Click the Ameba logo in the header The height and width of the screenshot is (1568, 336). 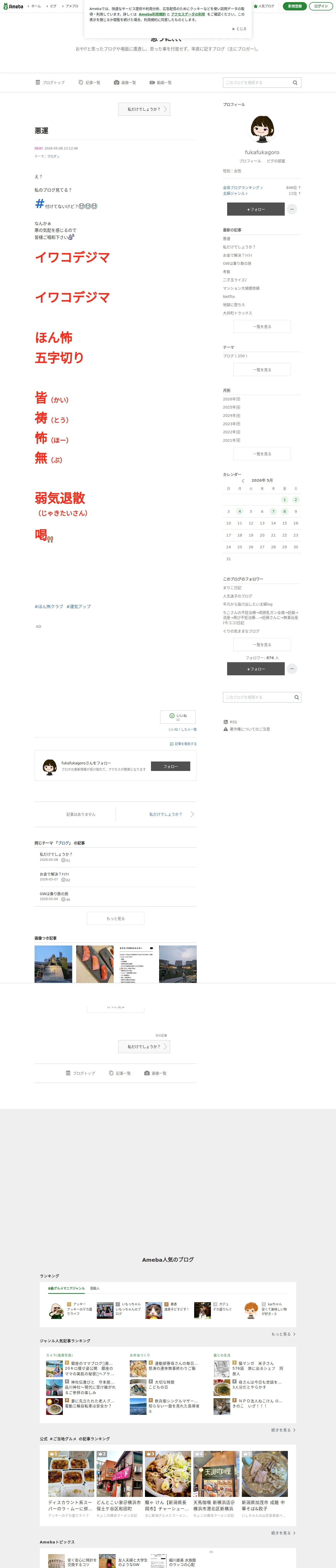tap(13, 6)
